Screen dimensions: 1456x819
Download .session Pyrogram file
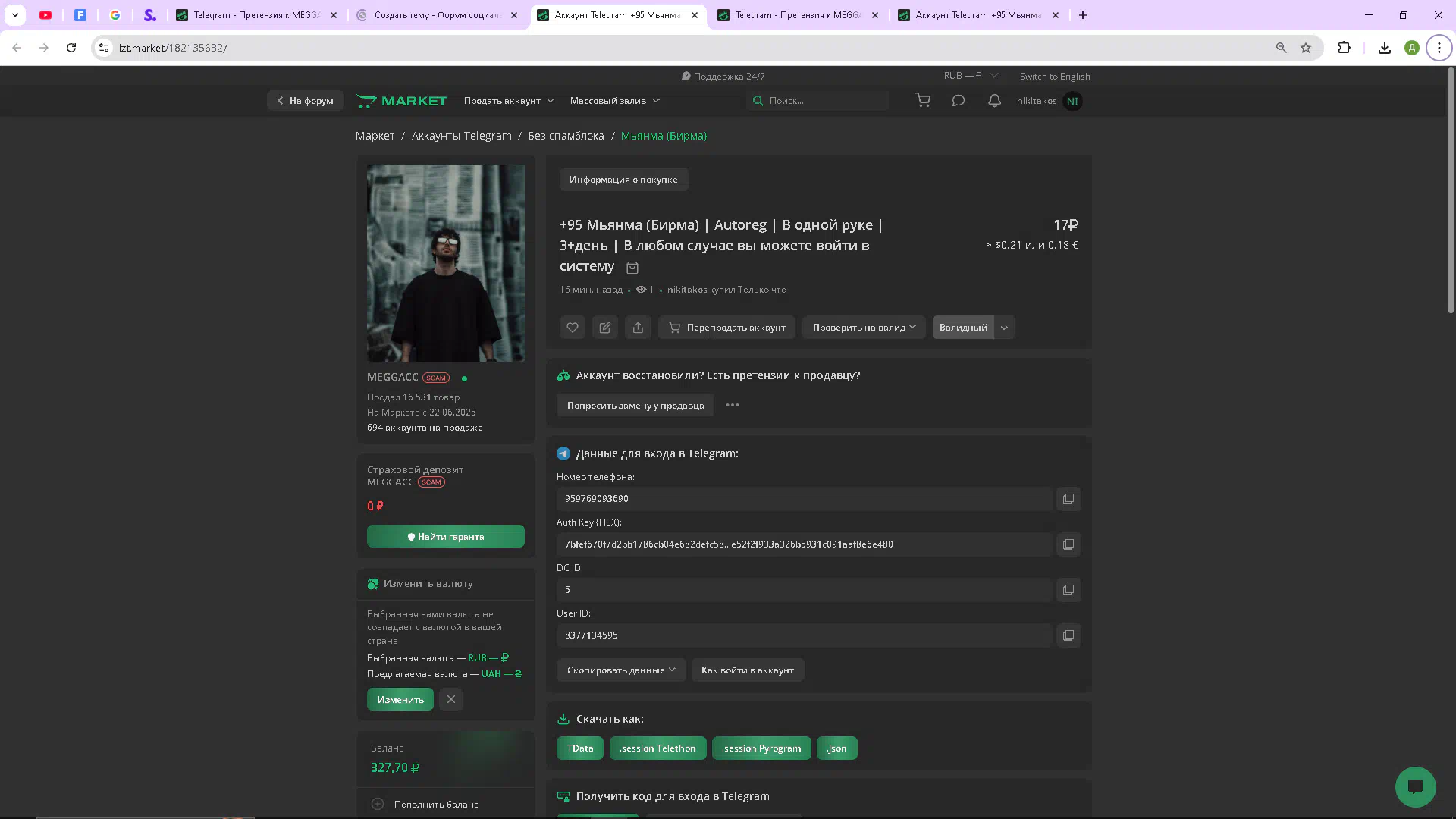pyautogui.click(x=761, y=748)
